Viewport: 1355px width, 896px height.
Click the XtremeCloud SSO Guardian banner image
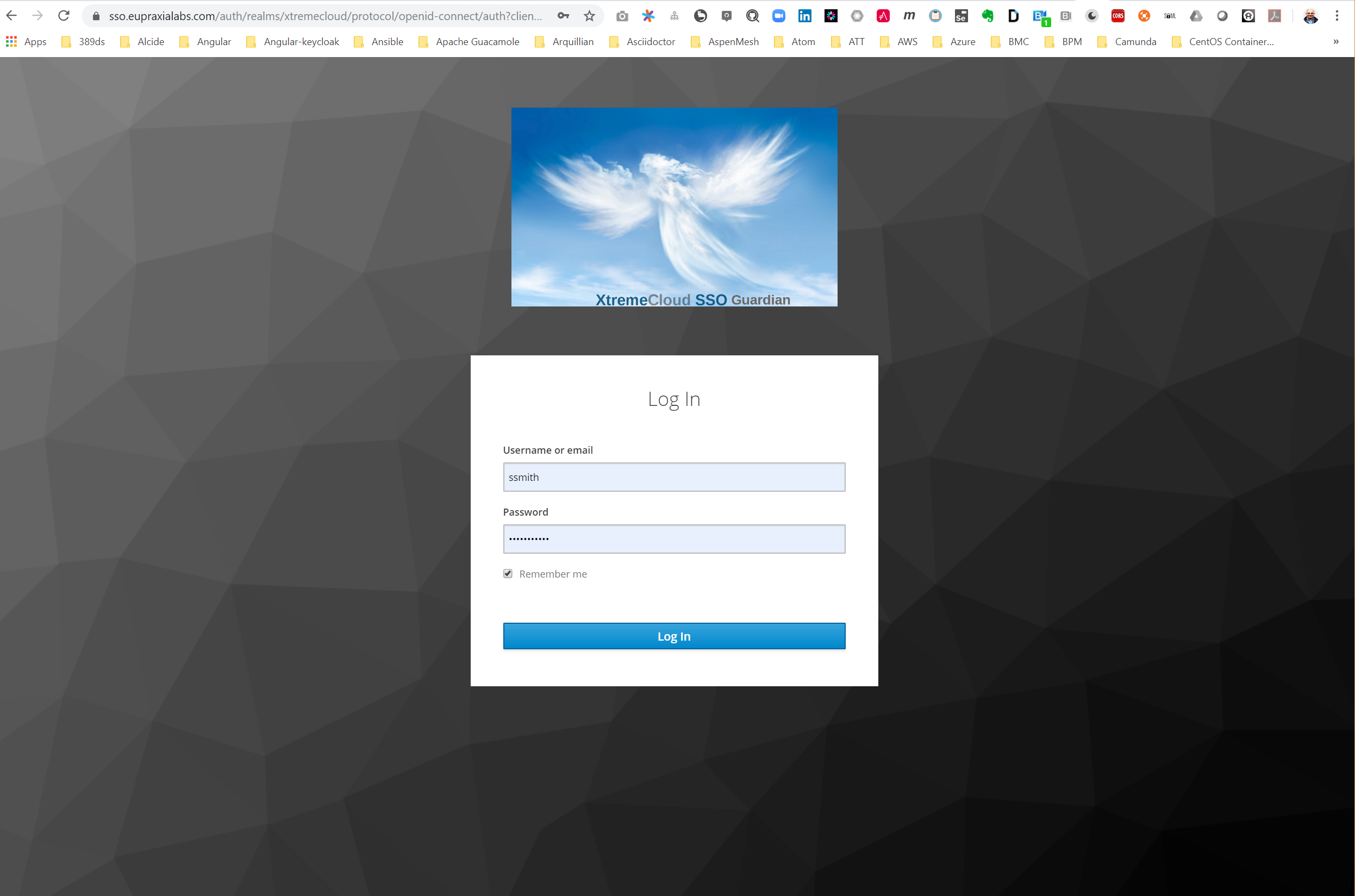tap(675, 207)
